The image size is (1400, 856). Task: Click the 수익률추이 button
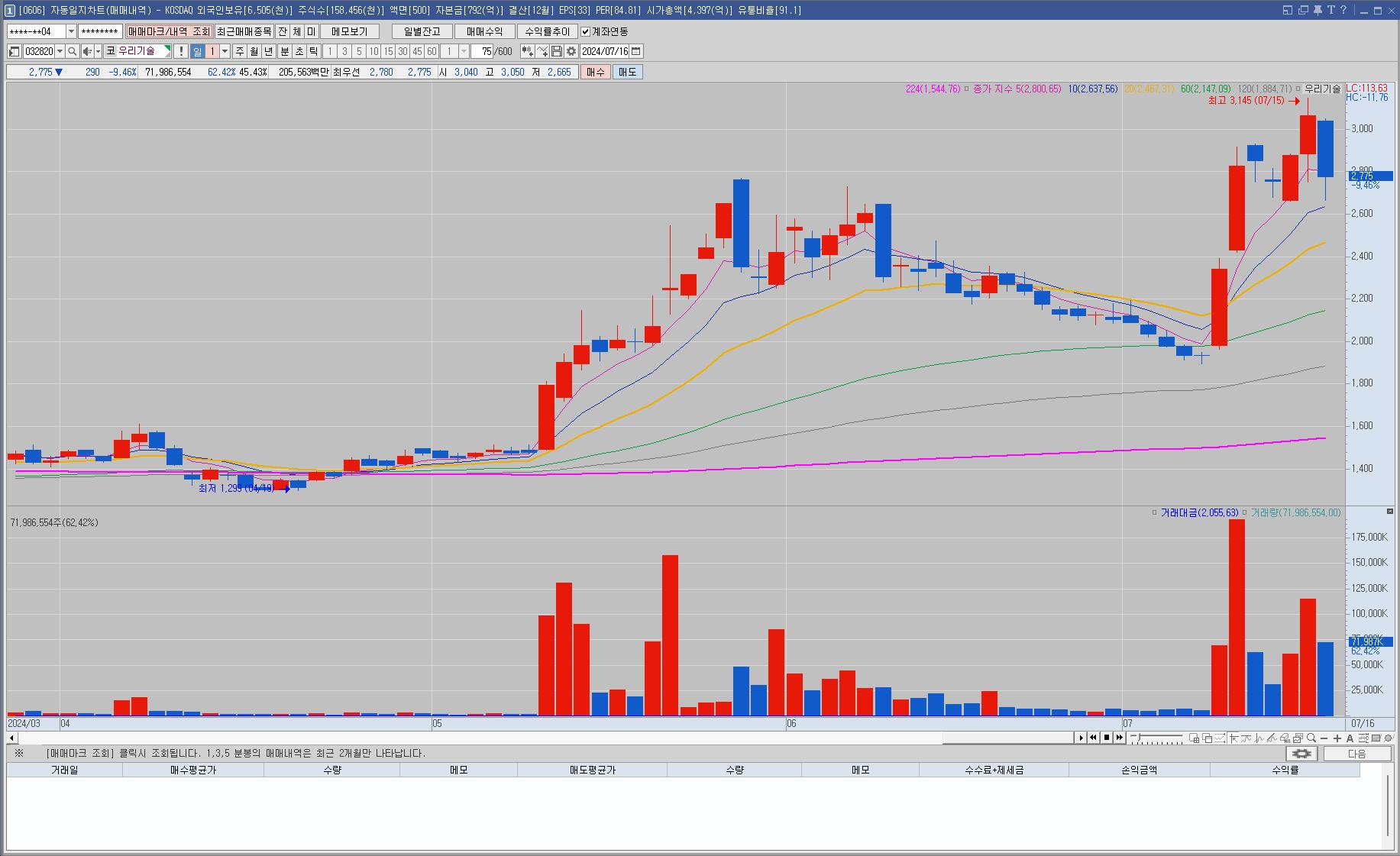pos(548,31)
